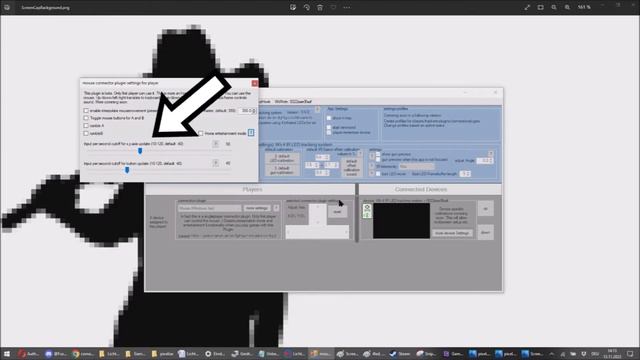Open the notification center in system tray
The image size is (640, 360).
[630, 354]
